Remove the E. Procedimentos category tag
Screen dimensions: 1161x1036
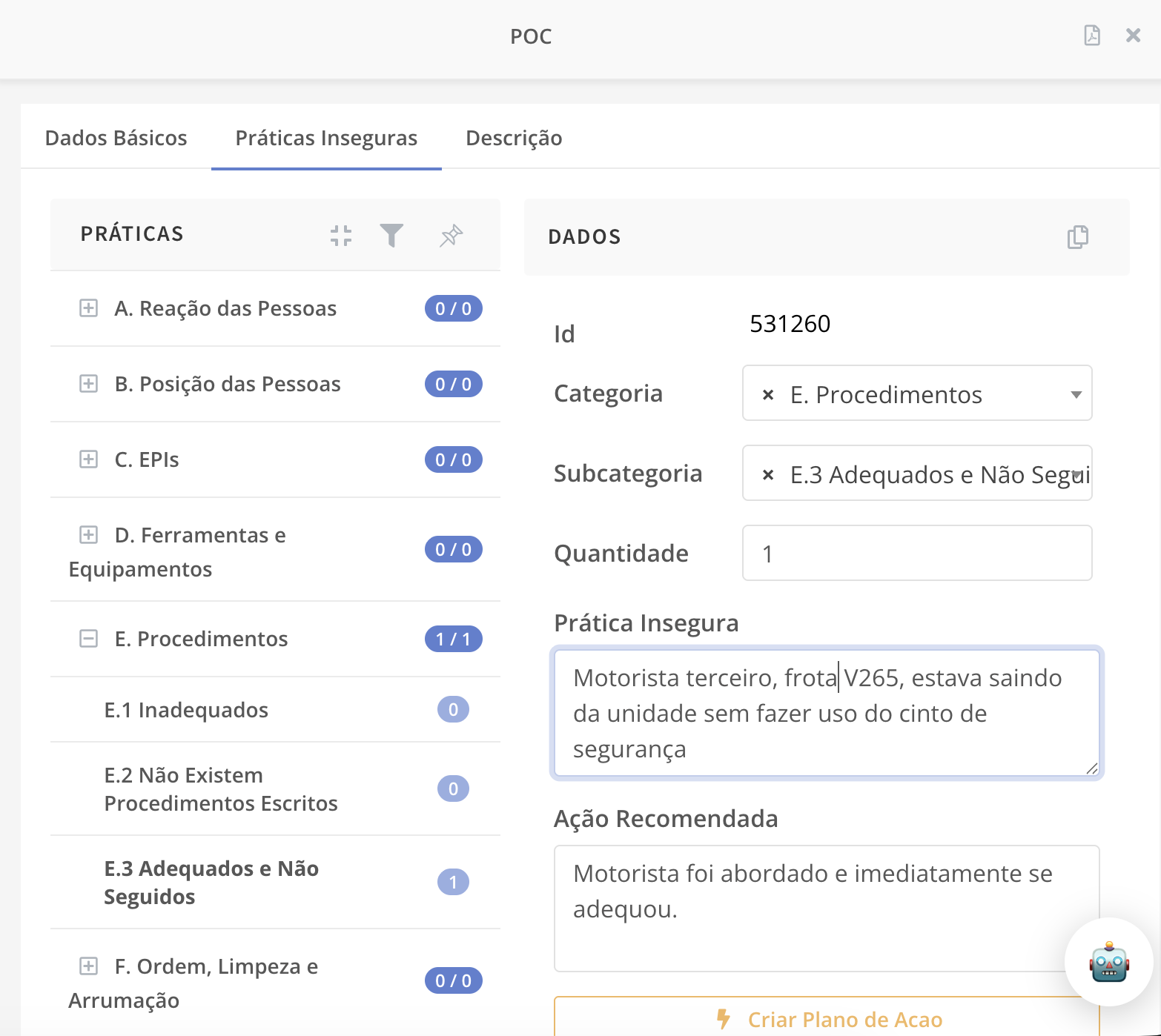[767, 394]
